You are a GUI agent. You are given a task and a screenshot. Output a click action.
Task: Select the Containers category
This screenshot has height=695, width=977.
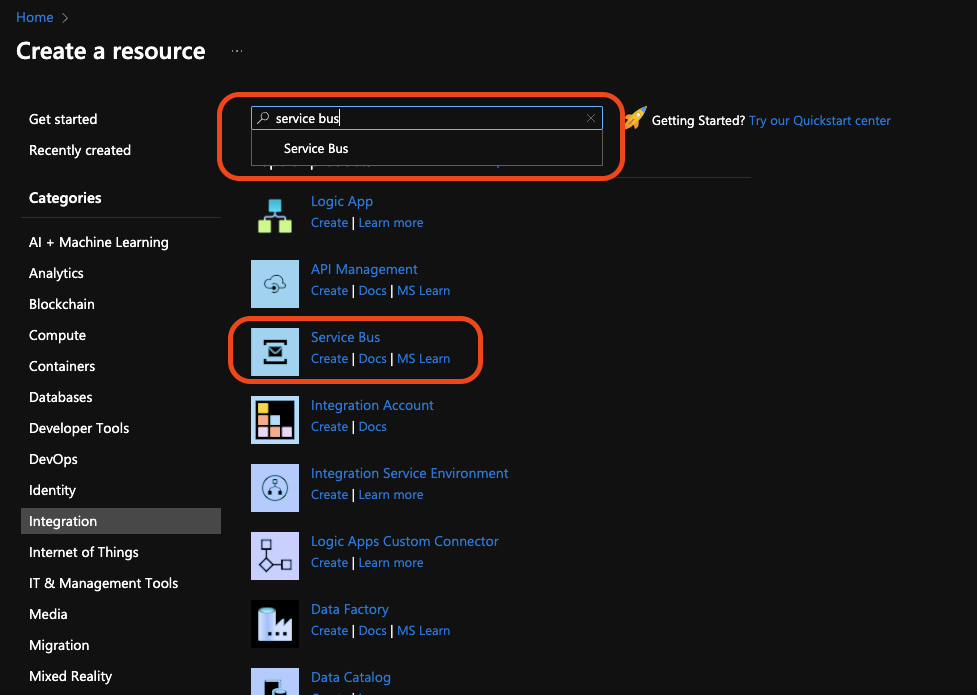pos(62,366)
